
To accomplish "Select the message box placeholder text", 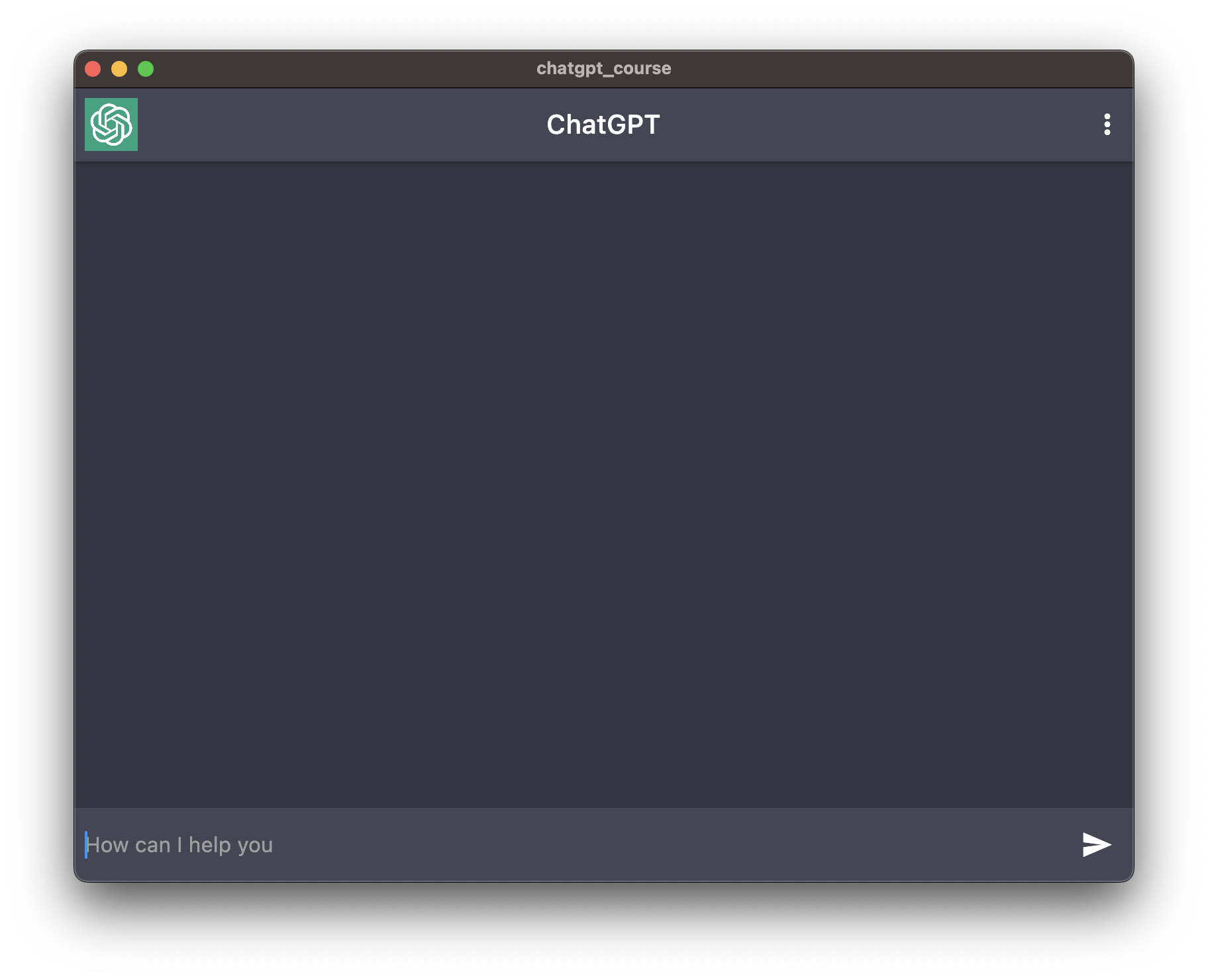I will 179,845.
